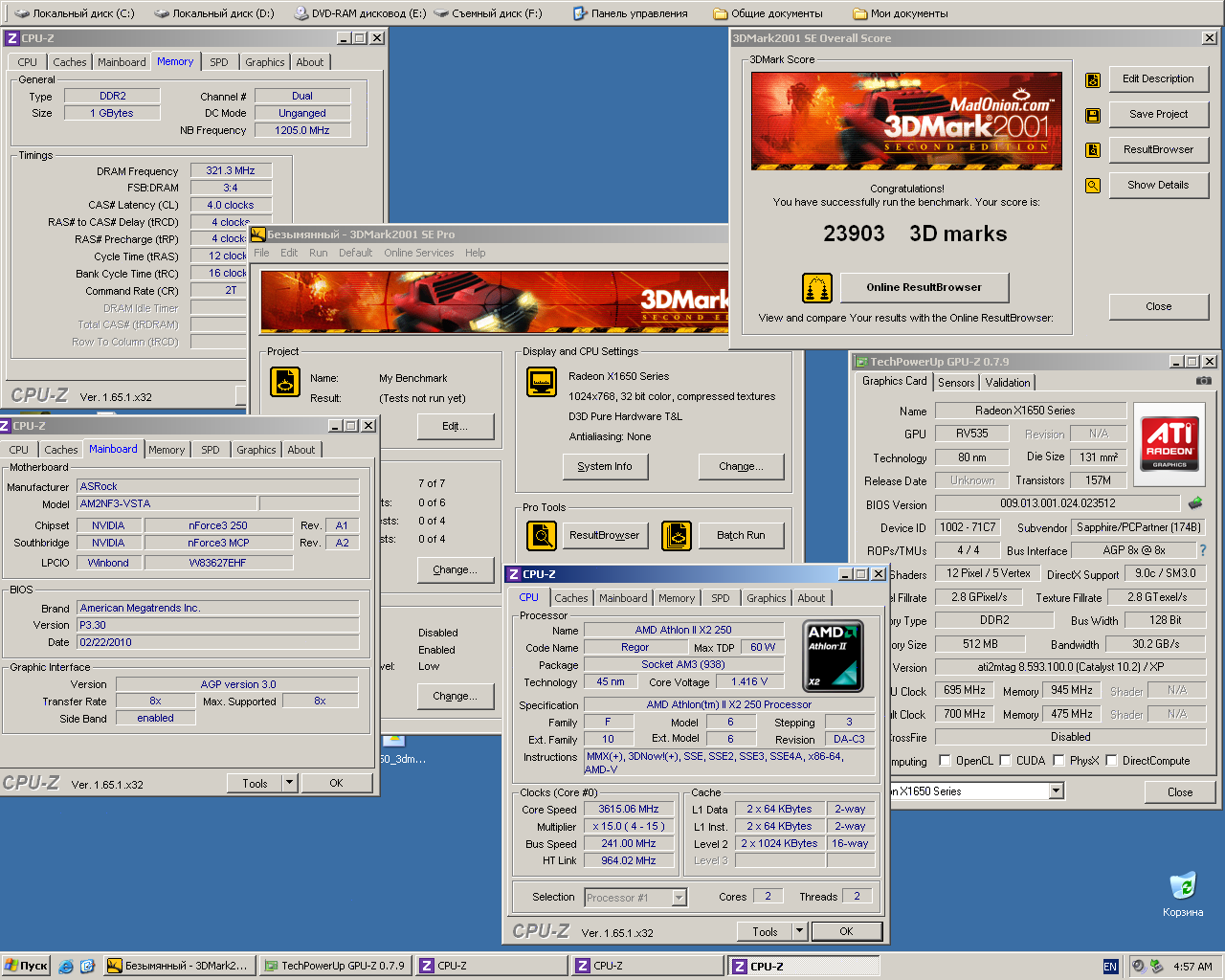Viewport: 1225px width, 980px height.
Task: Open the Help menu in 3DMark2001
Action: click(x=476, y=253)
